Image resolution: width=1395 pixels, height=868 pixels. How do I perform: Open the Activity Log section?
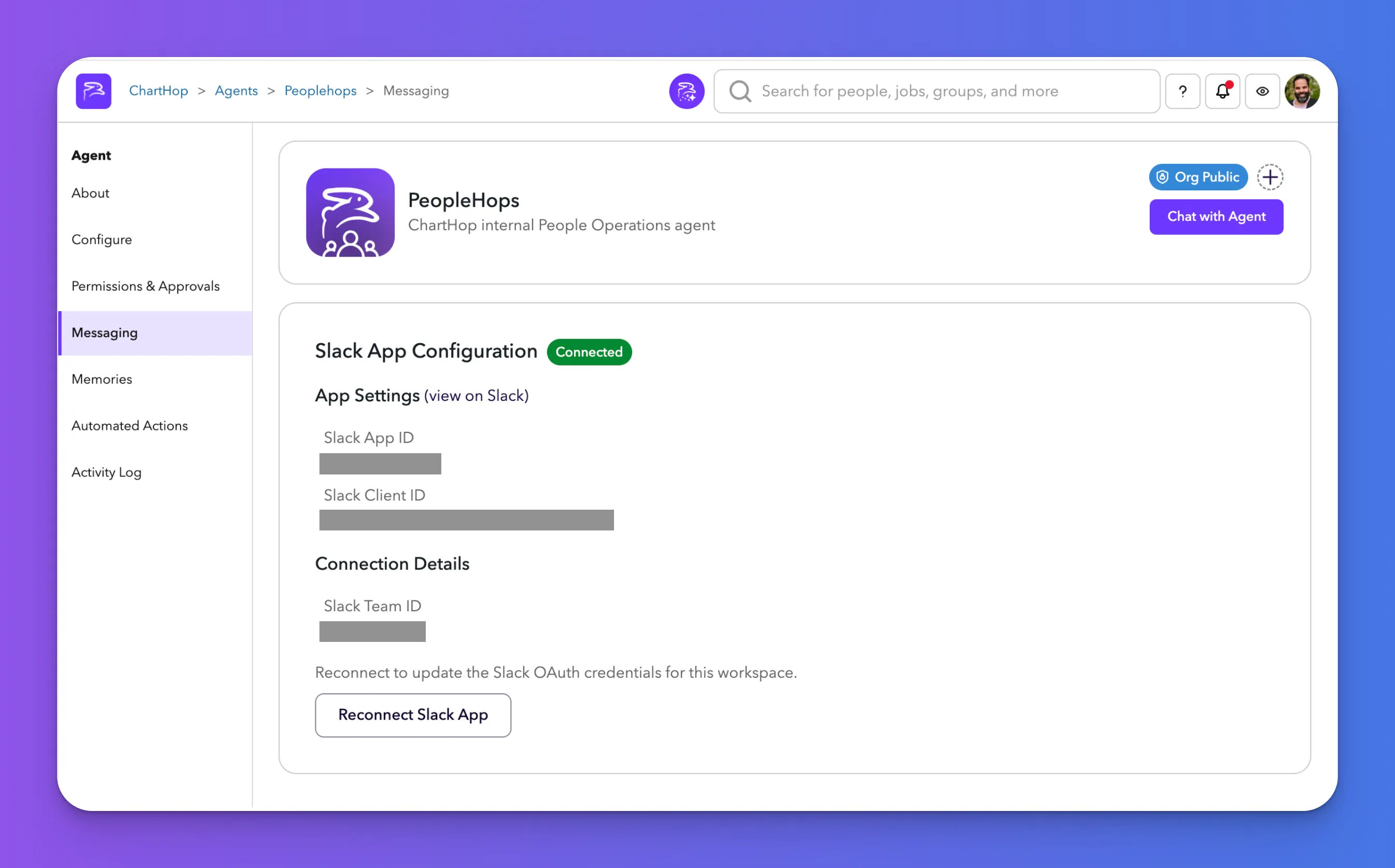pyautogui.click(x=155, y=472)
